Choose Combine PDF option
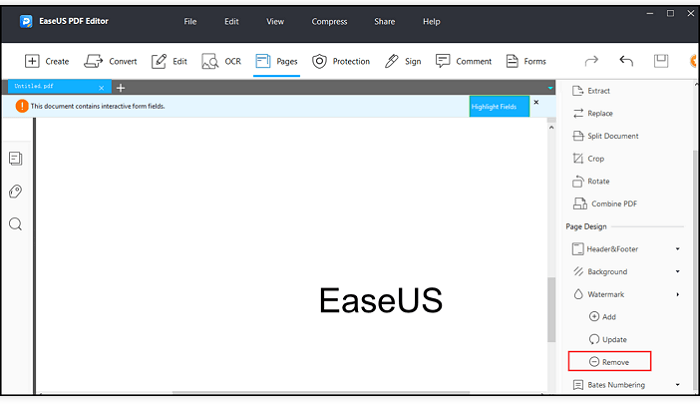Viewport: 700px width, 415px height. [x=605, y=204]
